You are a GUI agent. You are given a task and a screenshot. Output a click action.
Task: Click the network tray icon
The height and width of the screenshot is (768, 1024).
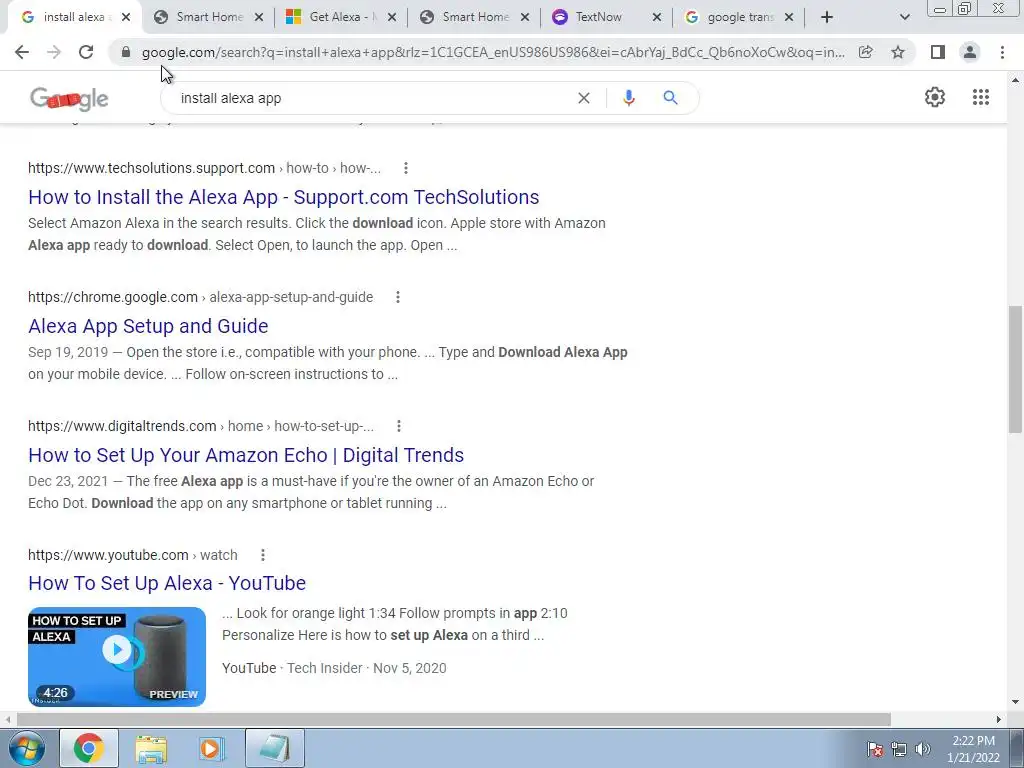899,749
